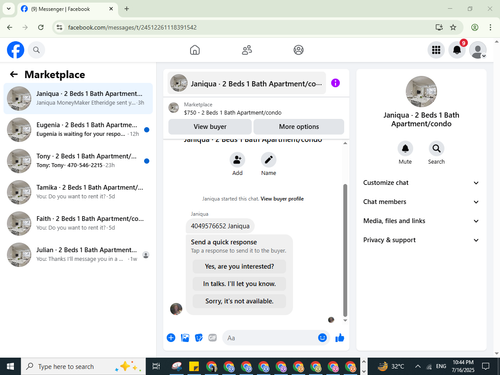Open the Tamika conversation in the list
500x375 pixels.
78,192
